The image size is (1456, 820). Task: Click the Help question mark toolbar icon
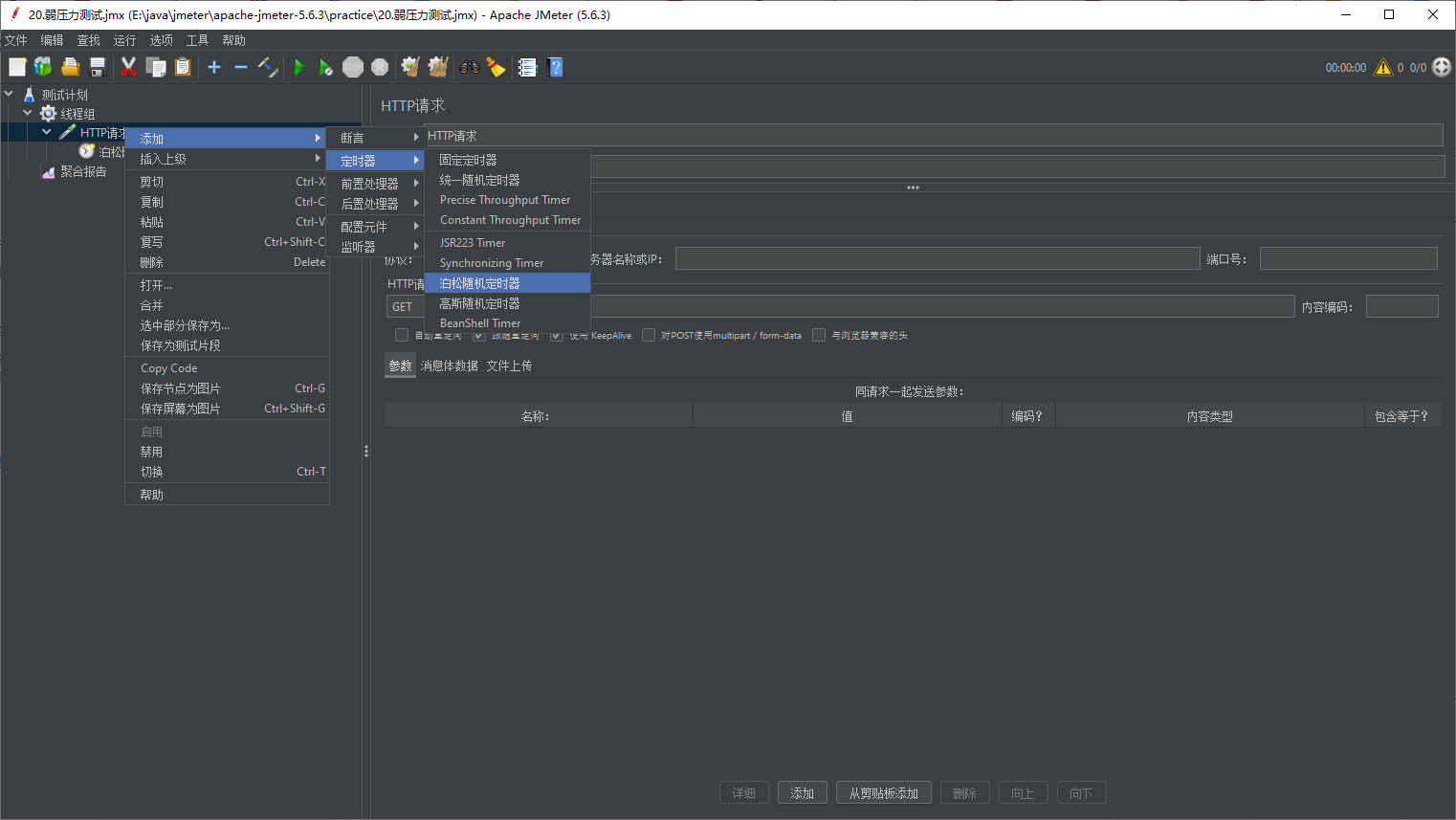tap(555, 67)
